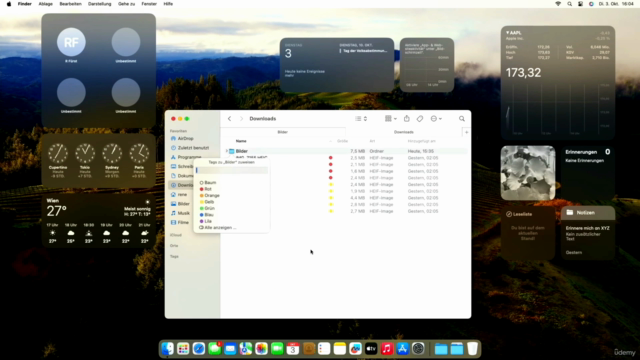
Task: Open Mail from the Dock
Action: pyautogui.click(x=230, y=349)
